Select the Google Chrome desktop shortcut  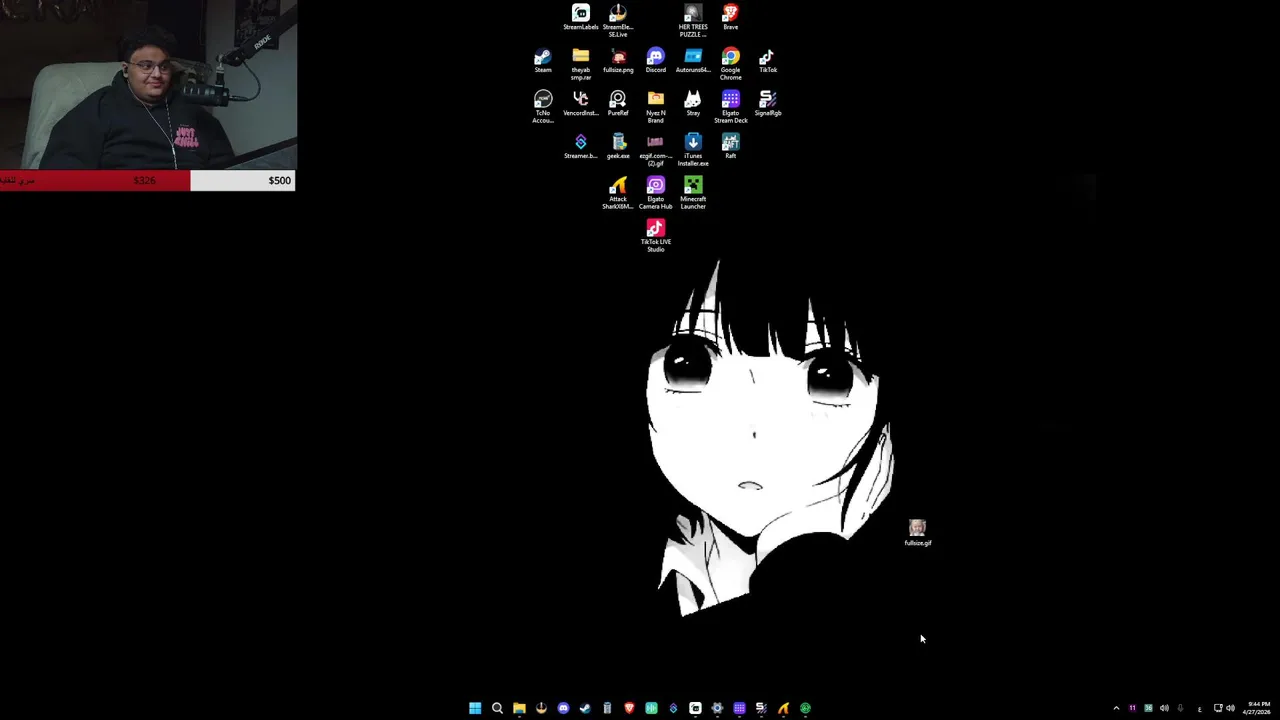[x=730, y=63]
